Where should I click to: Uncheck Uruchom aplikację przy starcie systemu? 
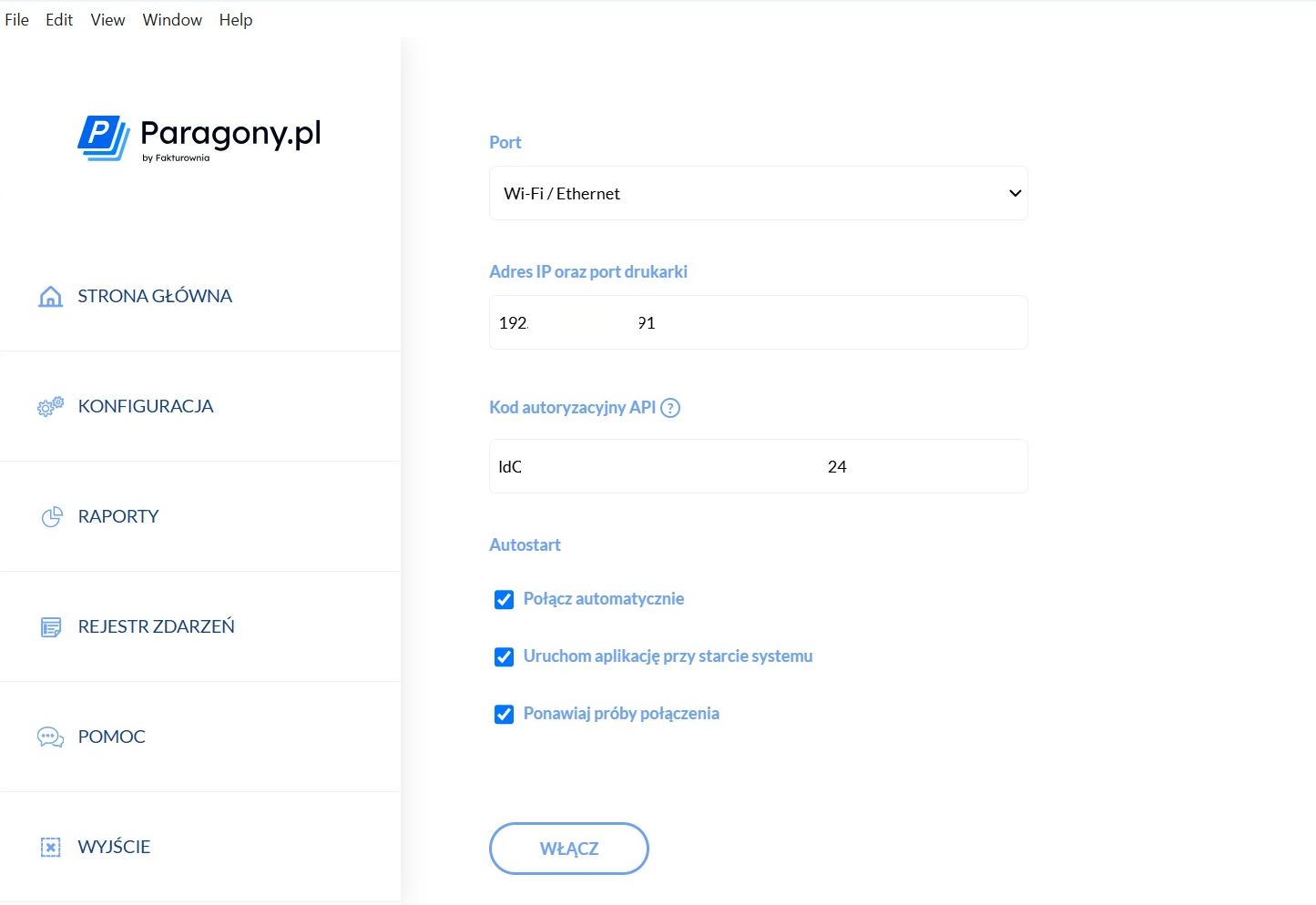tap(504, 656)
